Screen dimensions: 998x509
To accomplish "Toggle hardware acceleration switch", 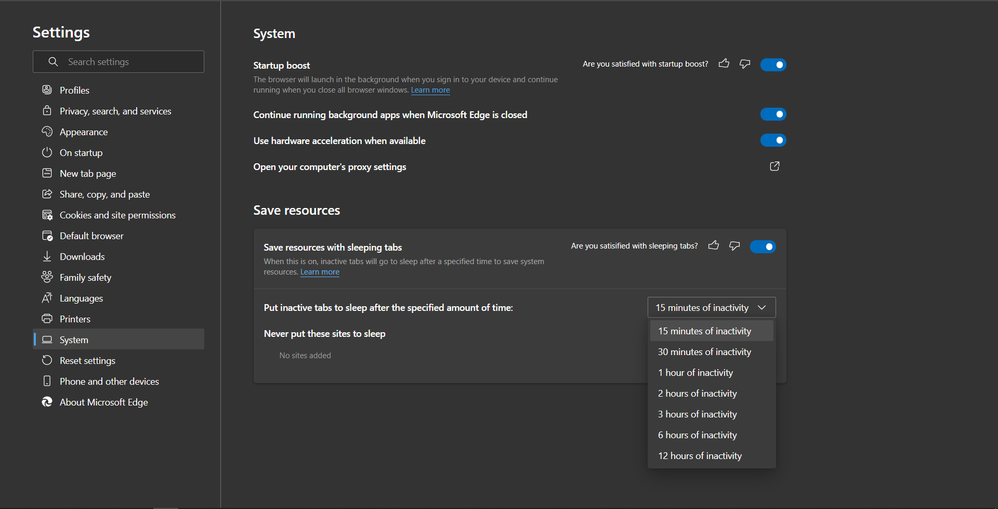I will (x=773, y=141).
